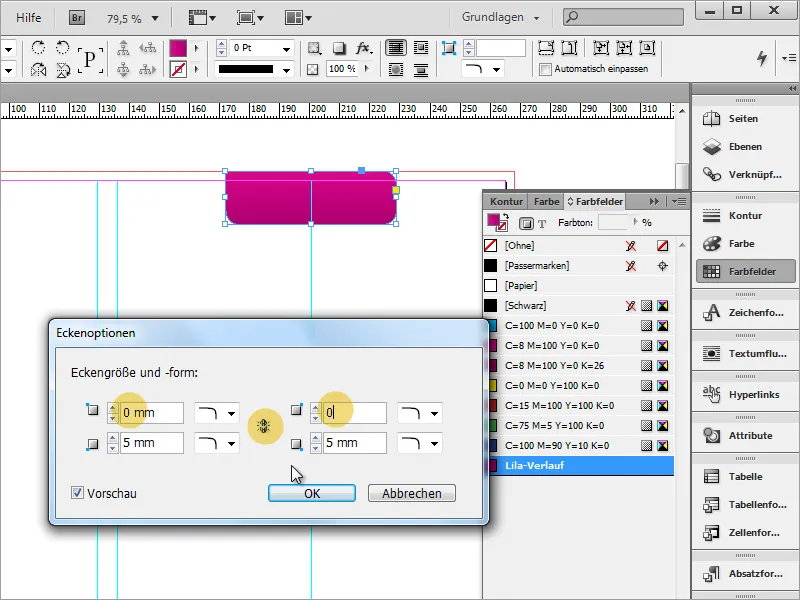The width and height of the screenshot is (800, 600).
Task: Click the drop shadow icon
Action: (339, 48)
